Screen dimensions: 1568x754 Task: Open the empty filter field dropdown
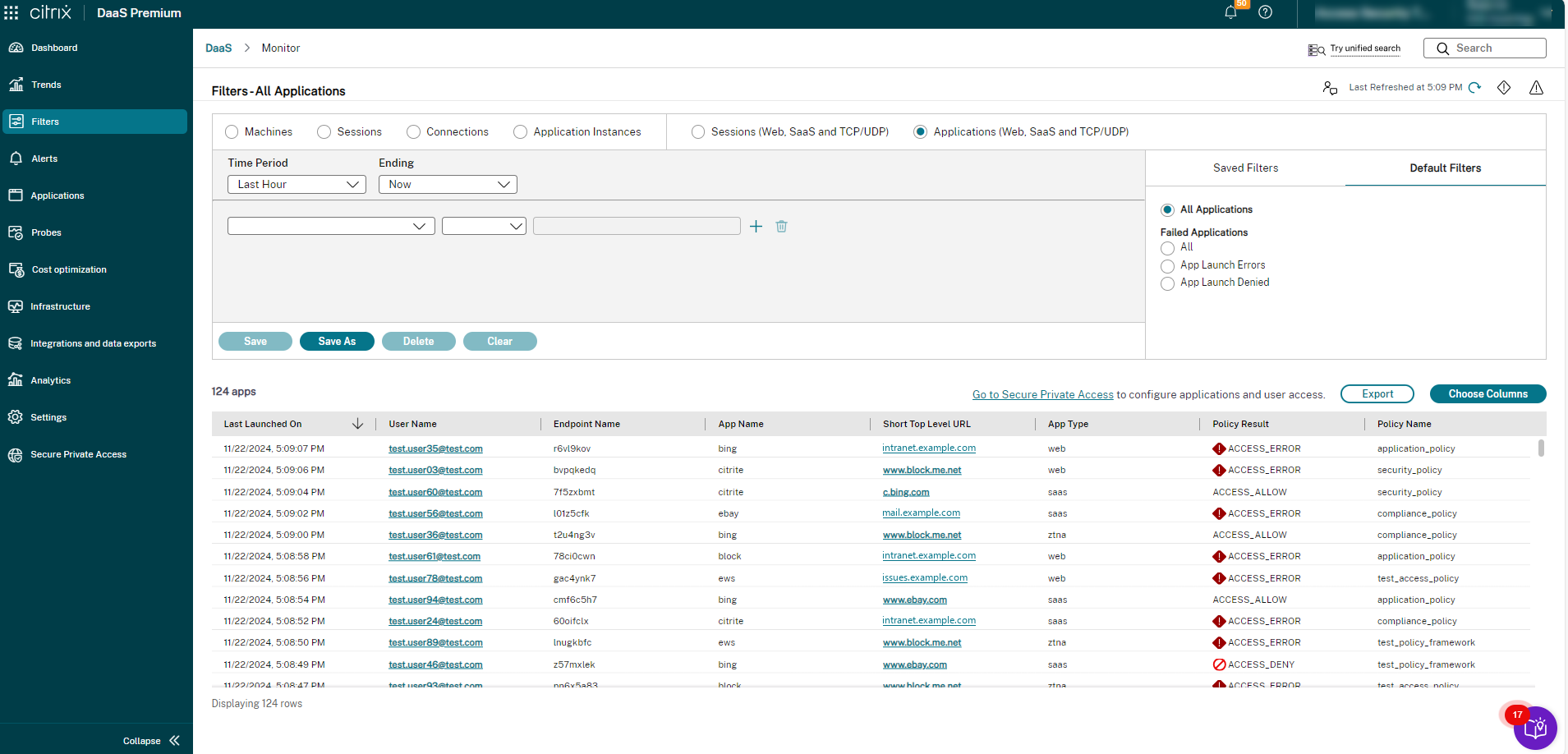(x=331, y=226)
